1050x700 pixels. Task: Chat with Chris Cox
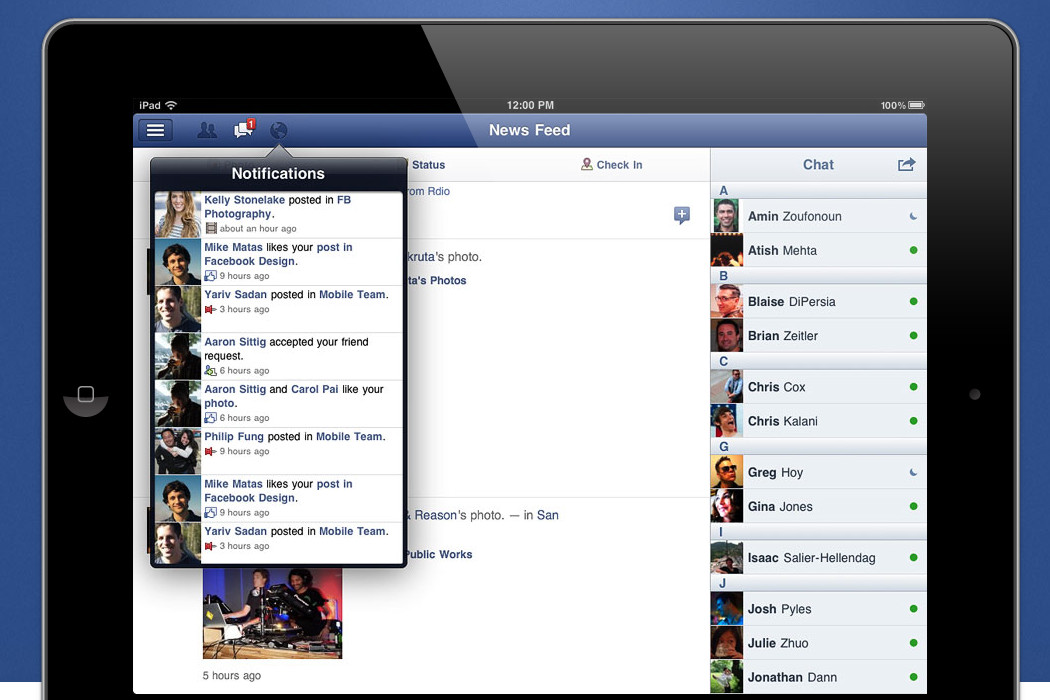click(818, 387)
